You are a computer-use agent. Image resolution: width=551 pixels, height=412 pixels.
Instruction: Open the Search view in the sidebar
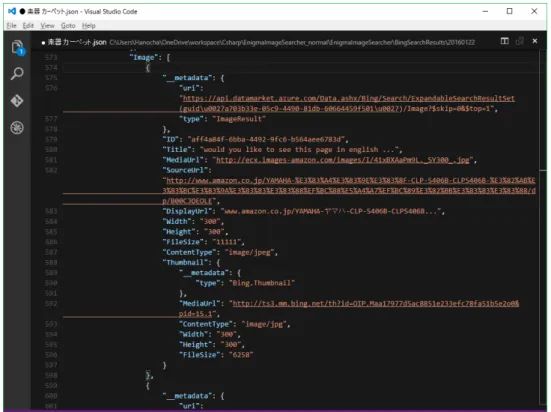pos(17,74)
